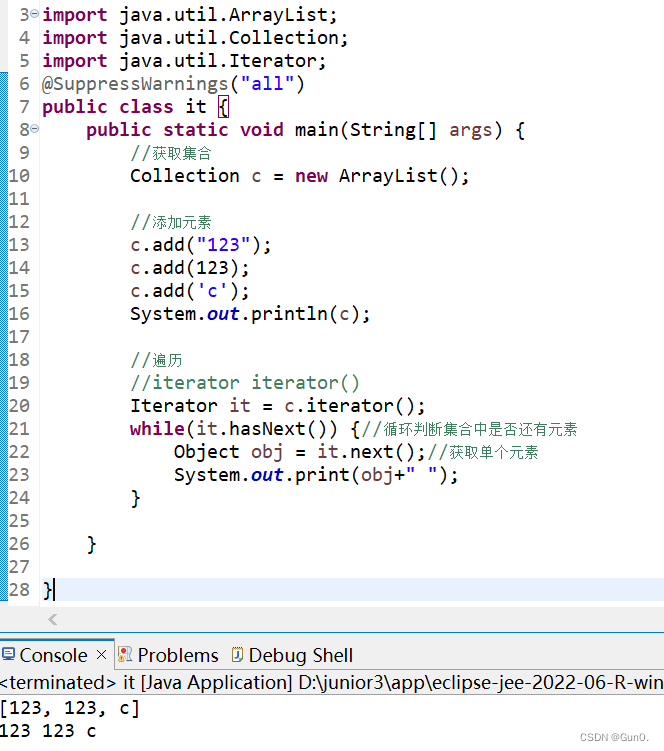The height and width of the screenshot is (751, 664).
Task: Click the System.out.println(c); statement
Action: 250,314
